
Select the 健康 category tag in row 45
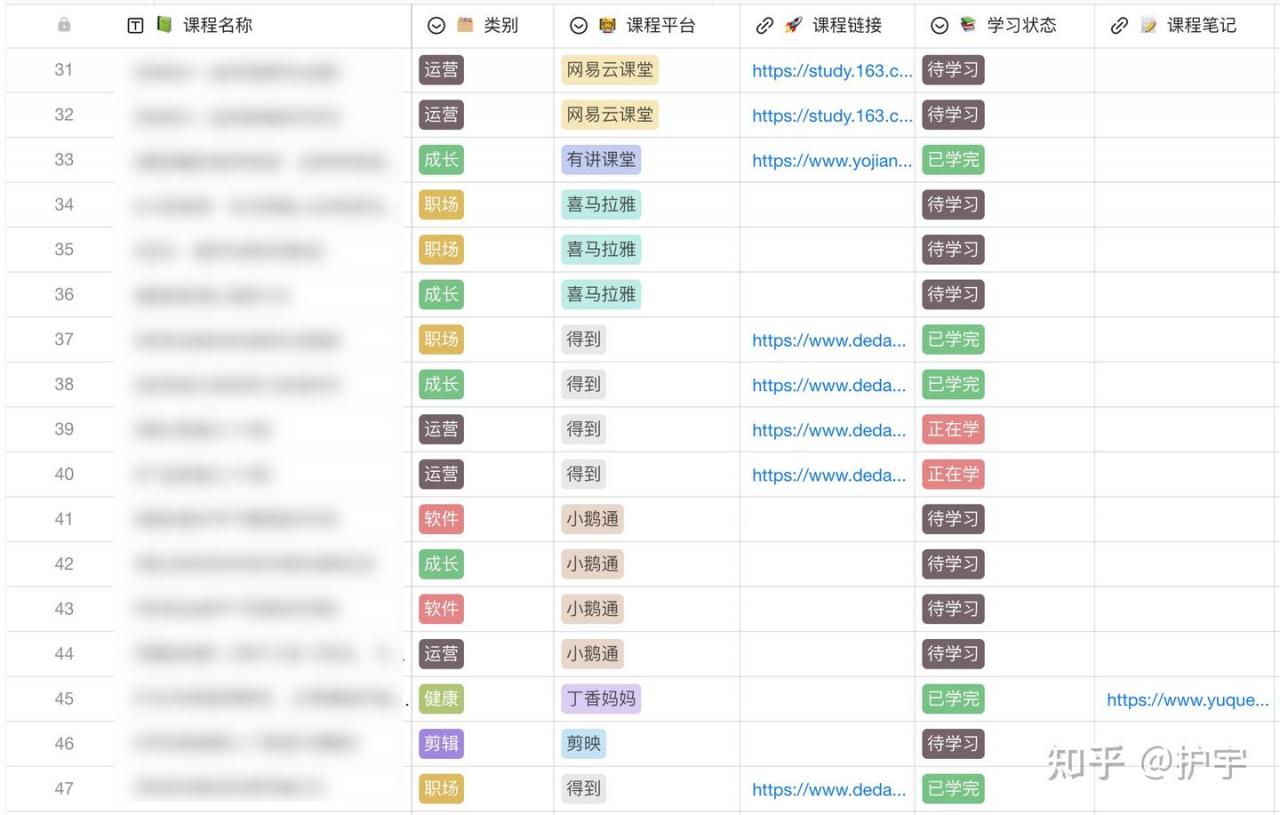click(441, 699)
